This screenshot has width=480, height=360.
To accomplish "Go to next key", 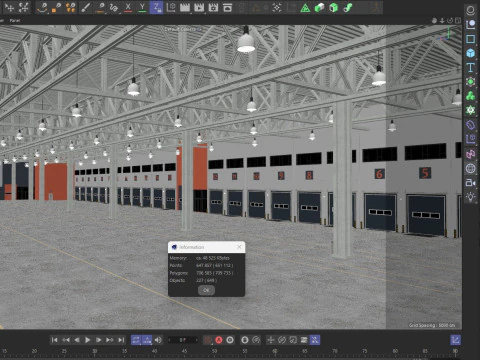I will (110, 340).
